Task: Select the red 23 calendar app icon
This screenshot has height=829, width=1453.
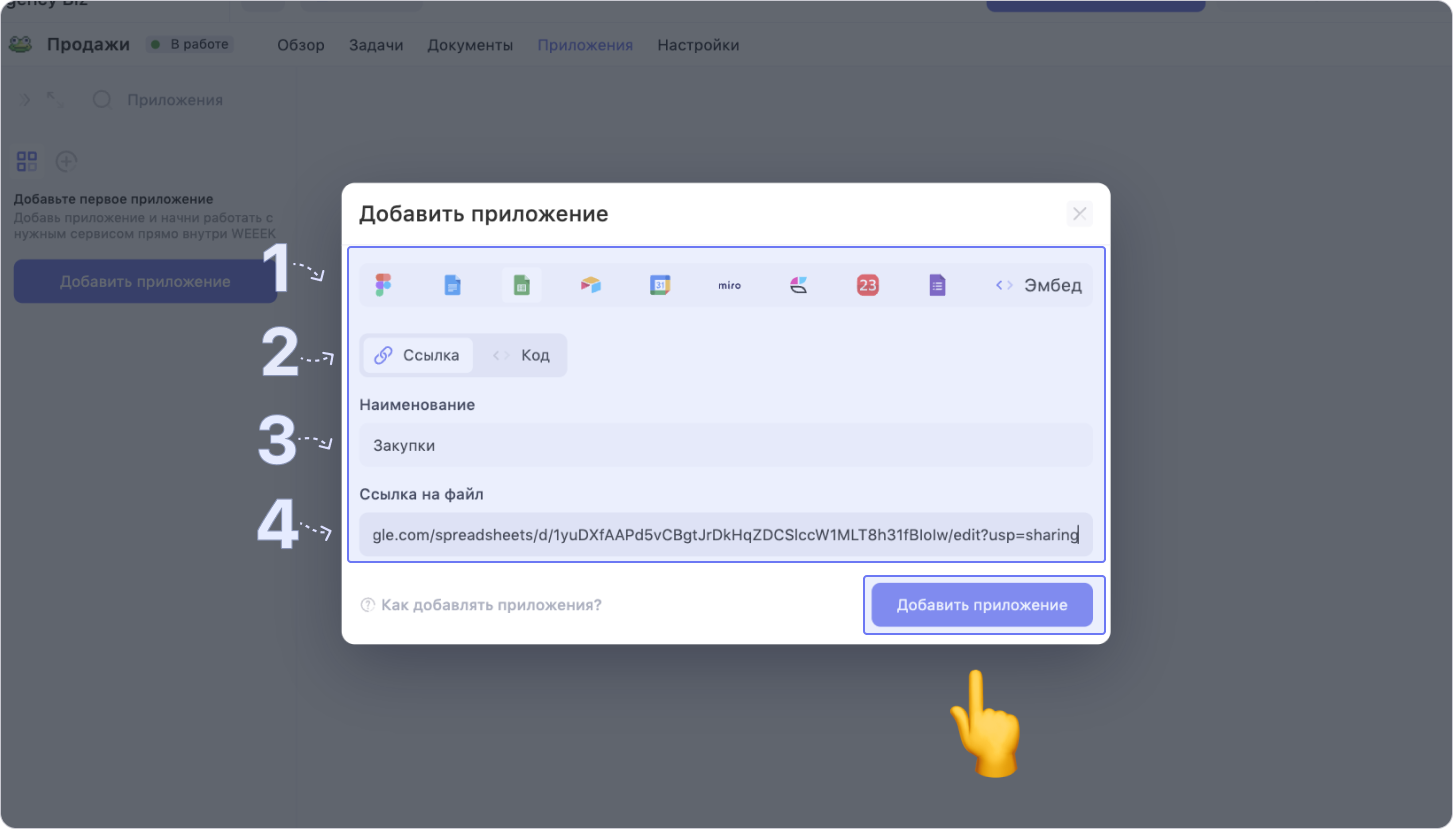Action: 867,285
